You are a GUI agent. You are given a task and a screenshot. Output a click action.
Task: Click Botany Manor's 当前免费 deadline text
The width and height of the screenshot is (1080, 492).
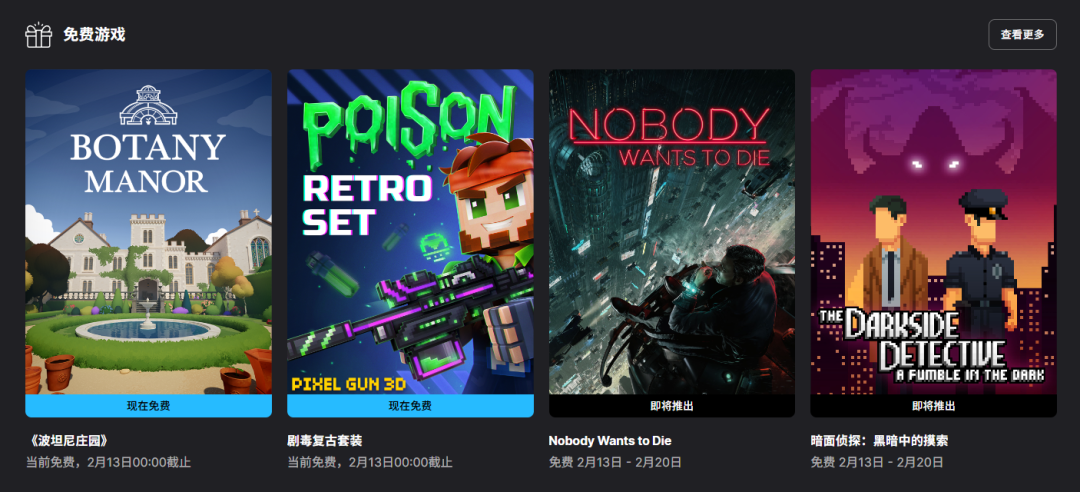coord(108,462)
